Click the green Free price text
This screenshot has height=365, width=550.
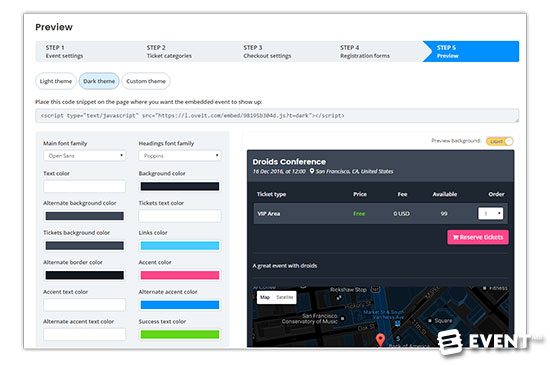359,214
